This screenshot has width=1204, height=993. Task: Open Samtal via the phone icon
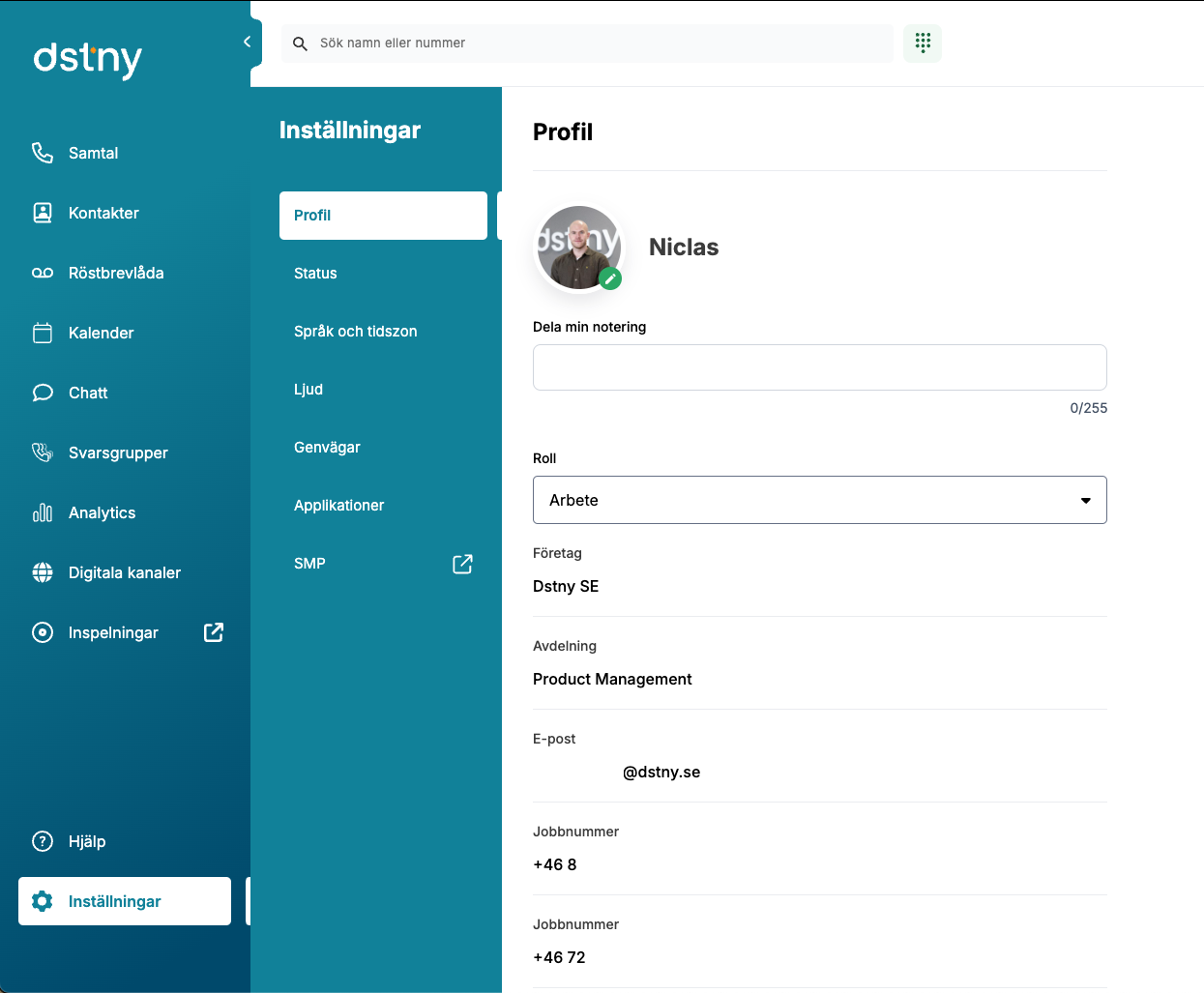43,153
